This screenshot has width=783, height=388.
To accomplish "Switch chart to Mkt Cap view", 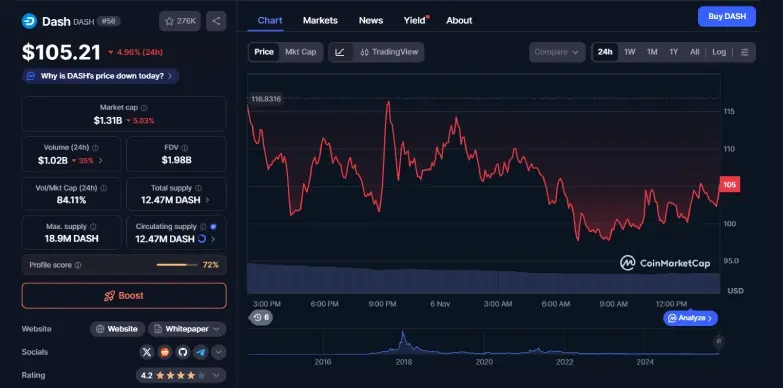I will tap(301, 52).
